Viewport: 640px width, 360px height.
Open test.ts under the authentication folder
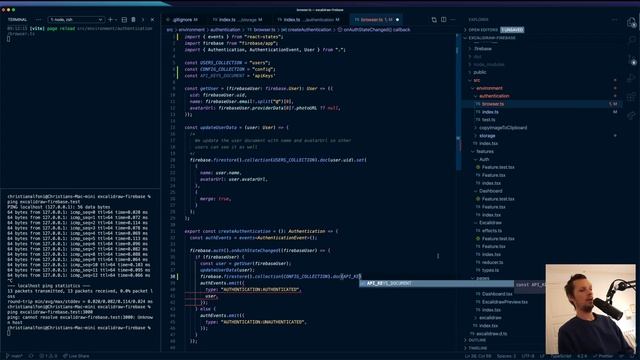(x=488, y=120)
